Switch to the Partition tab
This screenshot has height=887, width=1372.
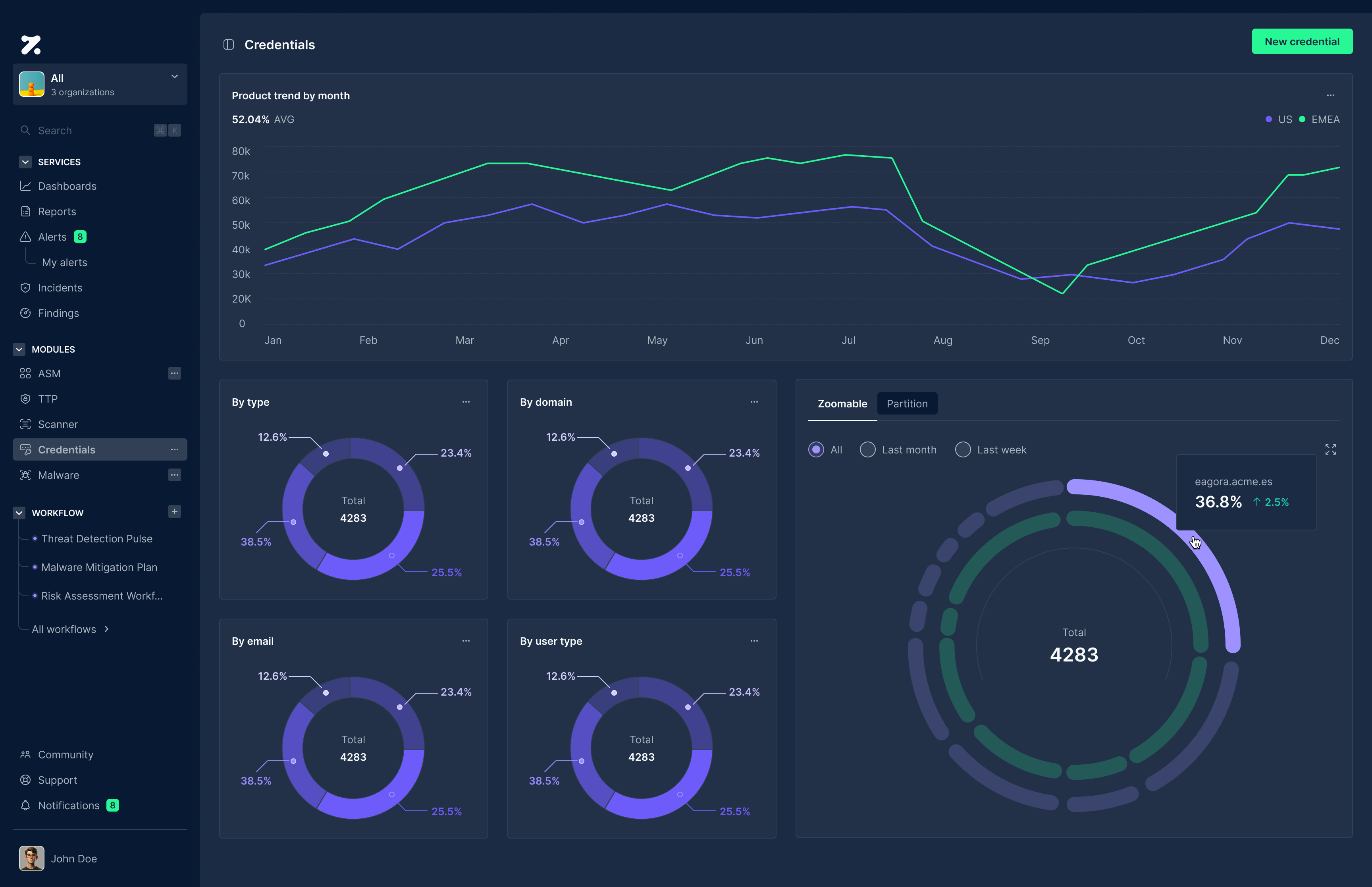point(907,404)
